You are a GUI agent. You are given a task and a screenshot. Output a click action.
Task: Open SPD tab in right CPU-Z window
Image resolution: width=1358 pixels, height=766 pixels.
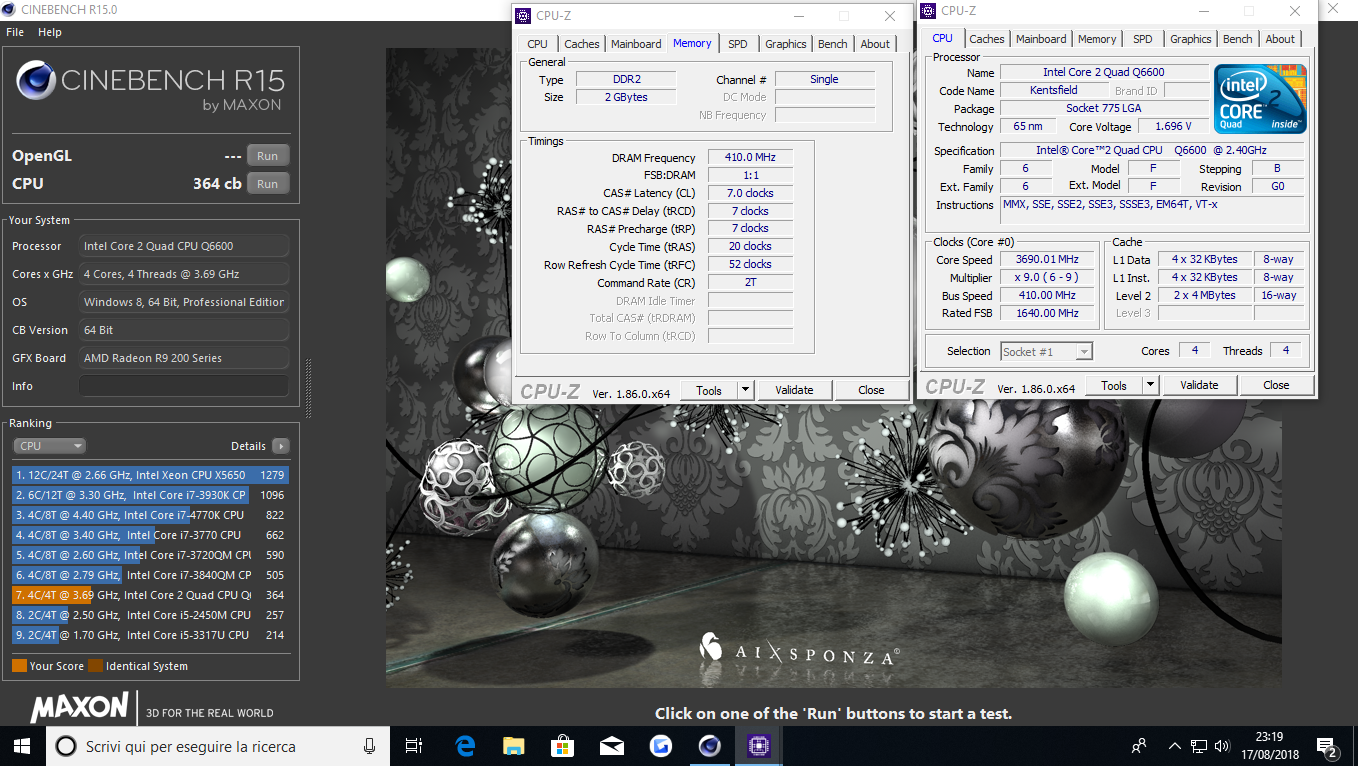(x=1143, y=39)
